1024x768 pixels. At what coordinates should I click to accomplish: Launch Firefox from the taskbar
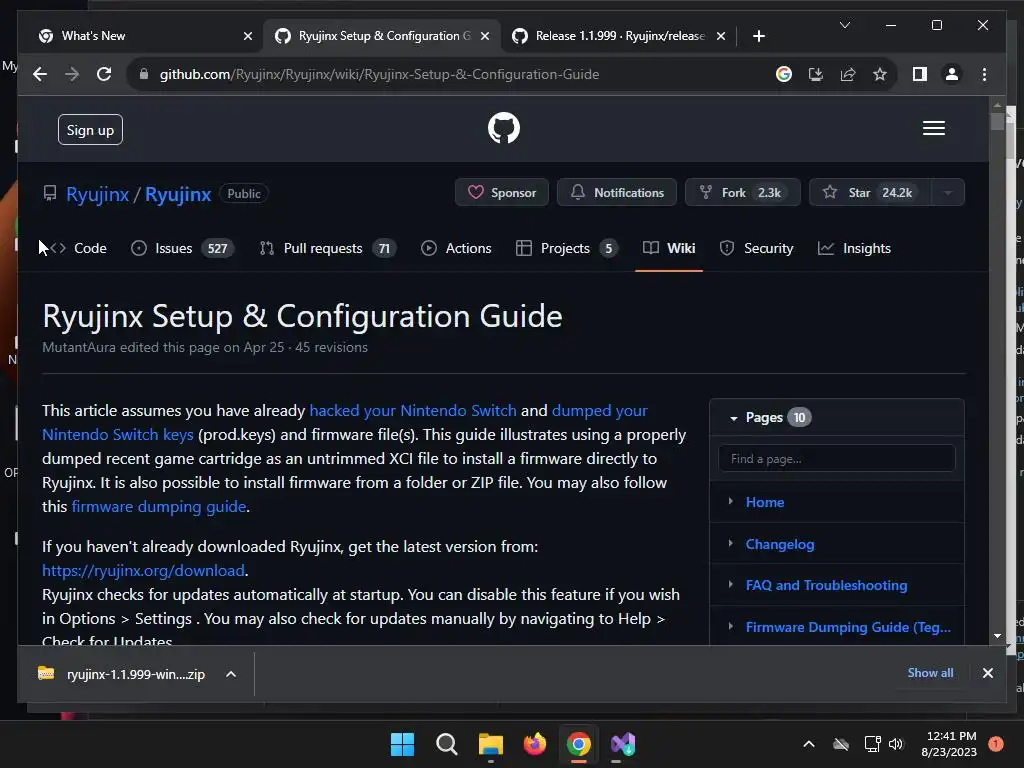coord(535,744)
